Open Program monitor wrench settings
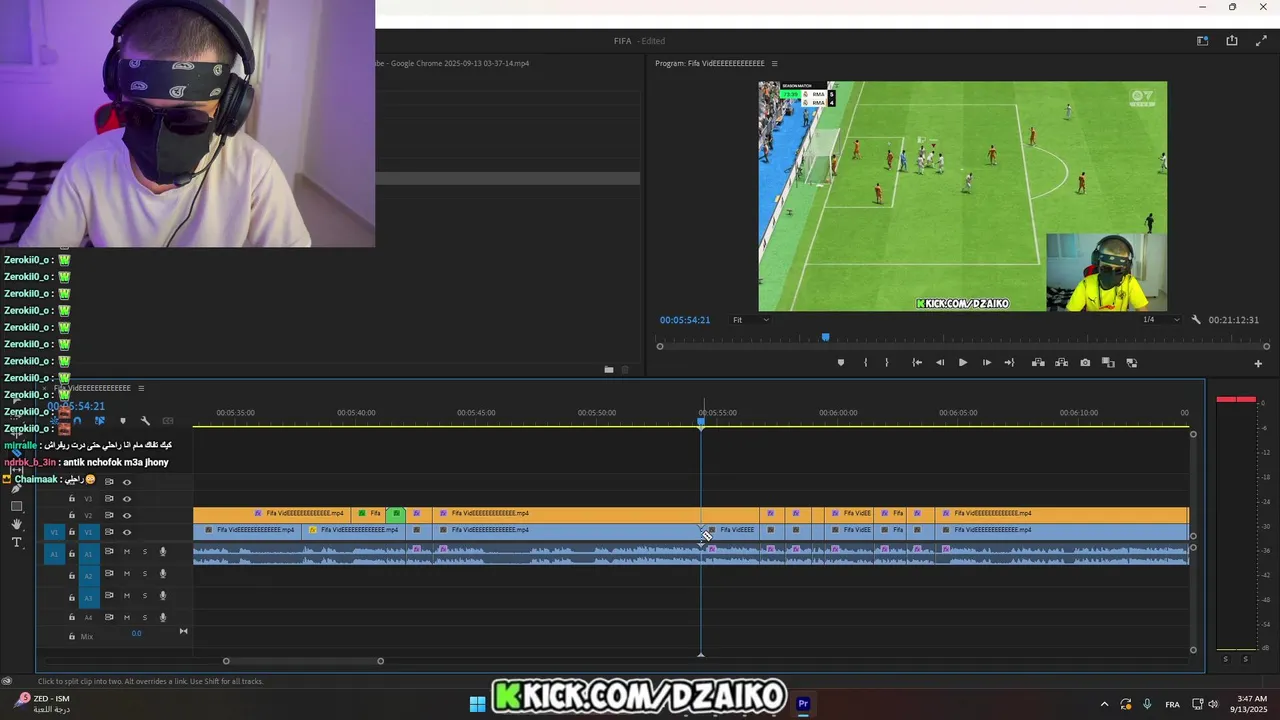Screen dimensions: 1280x720 click(1196, 320)
